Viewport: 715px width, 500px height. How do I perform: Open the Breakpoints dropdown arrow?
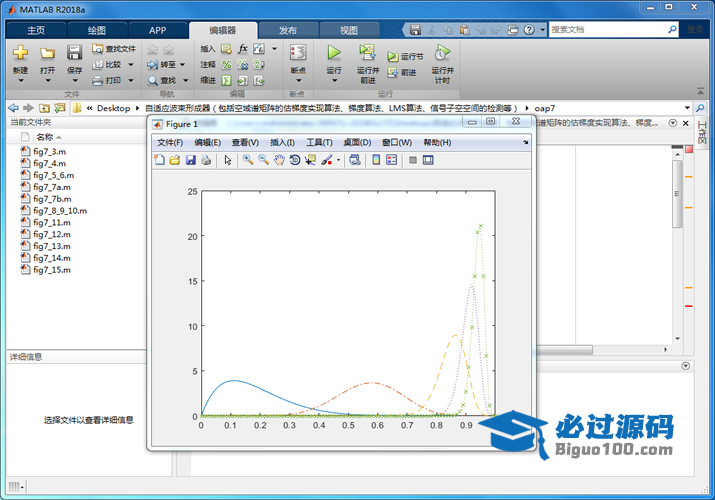pos(299,81)
